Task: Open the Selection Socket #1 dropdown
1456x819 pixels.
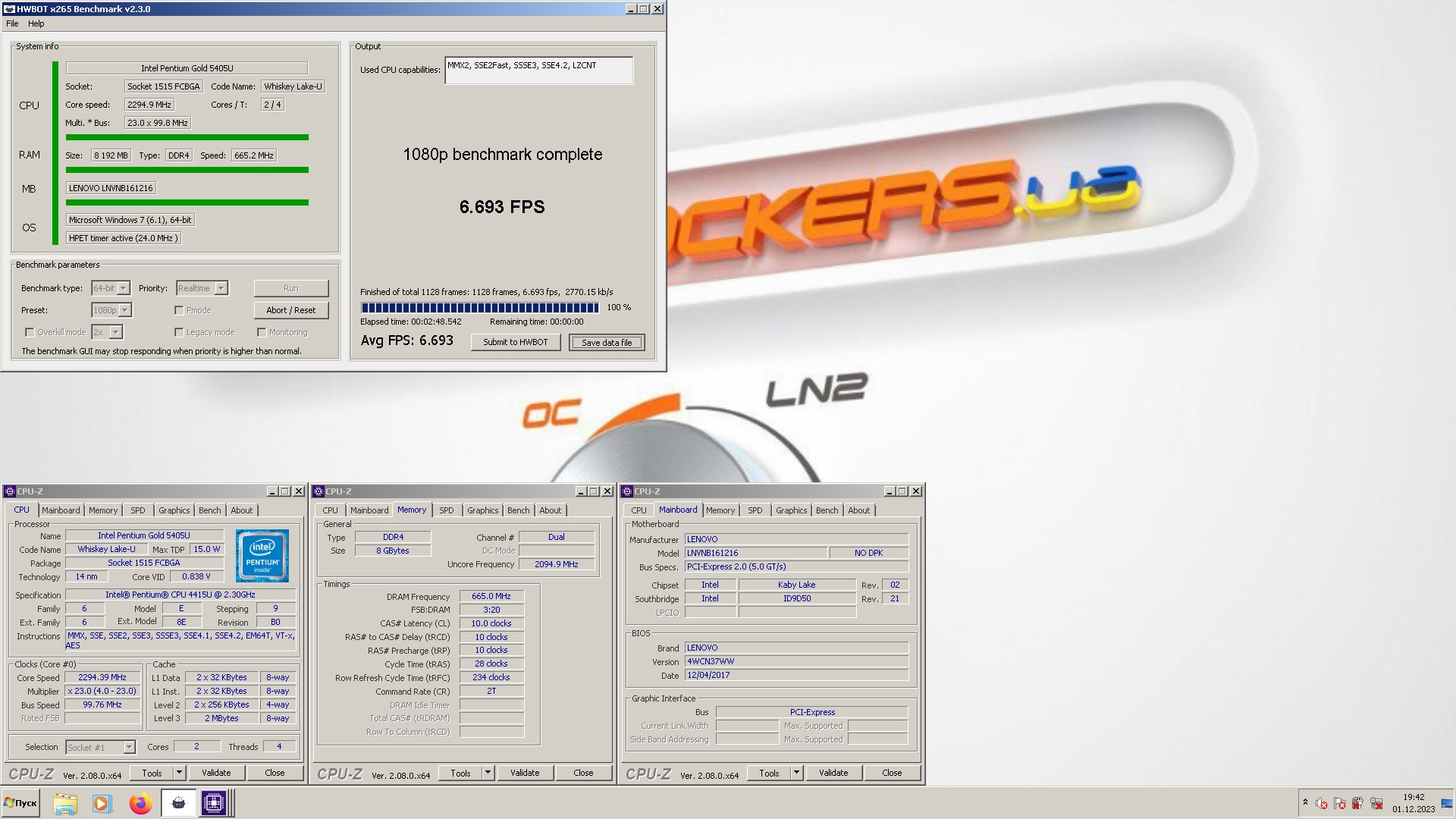Action: (x=100, y=747)
